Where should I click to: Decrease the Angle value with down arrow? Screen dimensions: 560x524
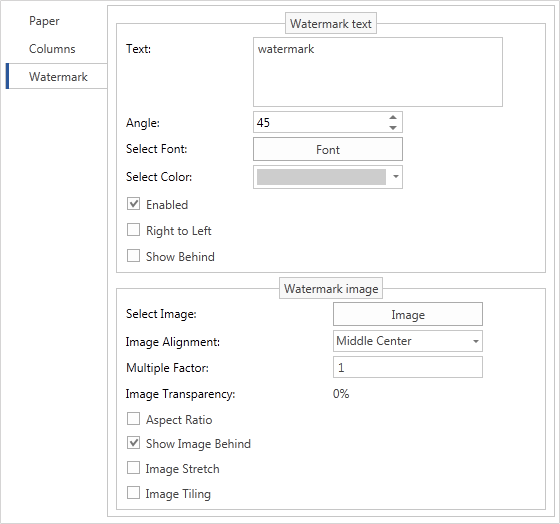(x=393, y=128)
